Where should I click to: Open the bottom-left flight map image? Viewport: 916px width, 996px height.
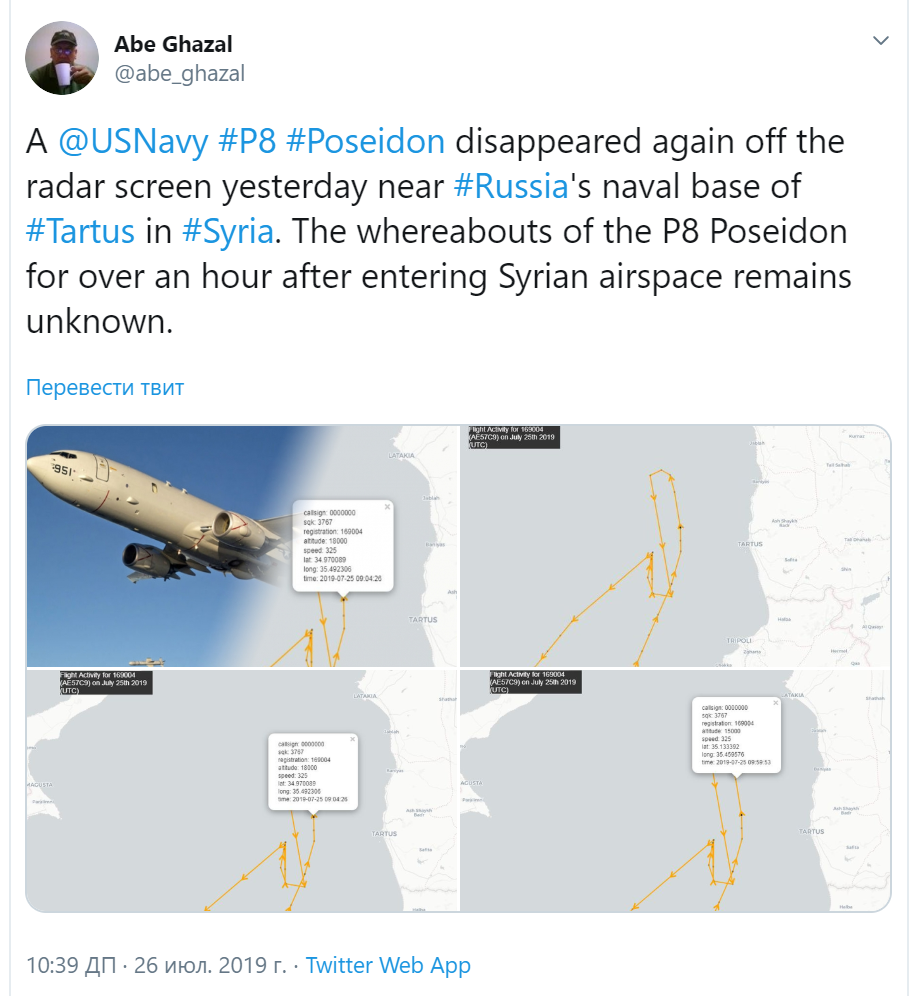241,790
